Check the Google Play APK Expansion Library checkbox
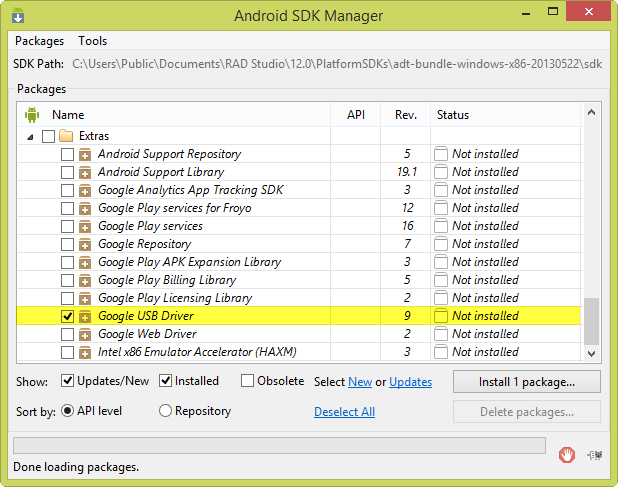618x487 pixels. point(67,262)
